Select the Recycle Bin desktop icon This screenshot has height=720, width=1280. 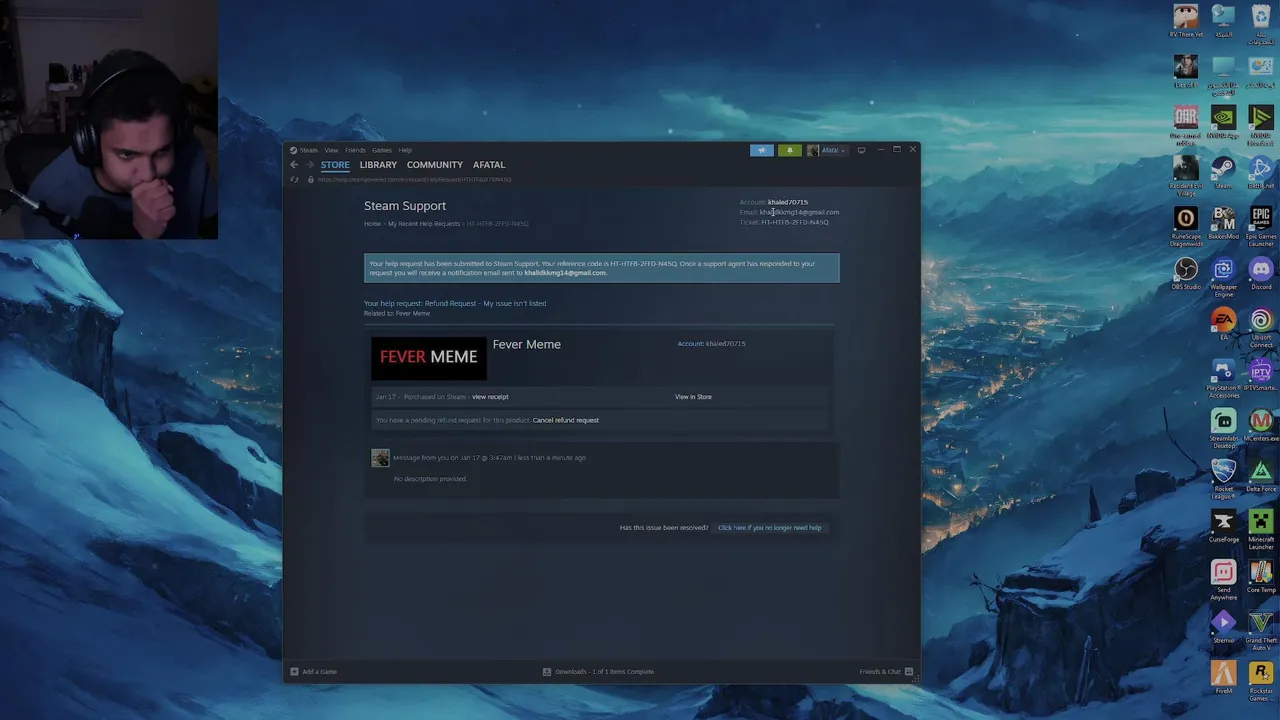pos(1261,26)
